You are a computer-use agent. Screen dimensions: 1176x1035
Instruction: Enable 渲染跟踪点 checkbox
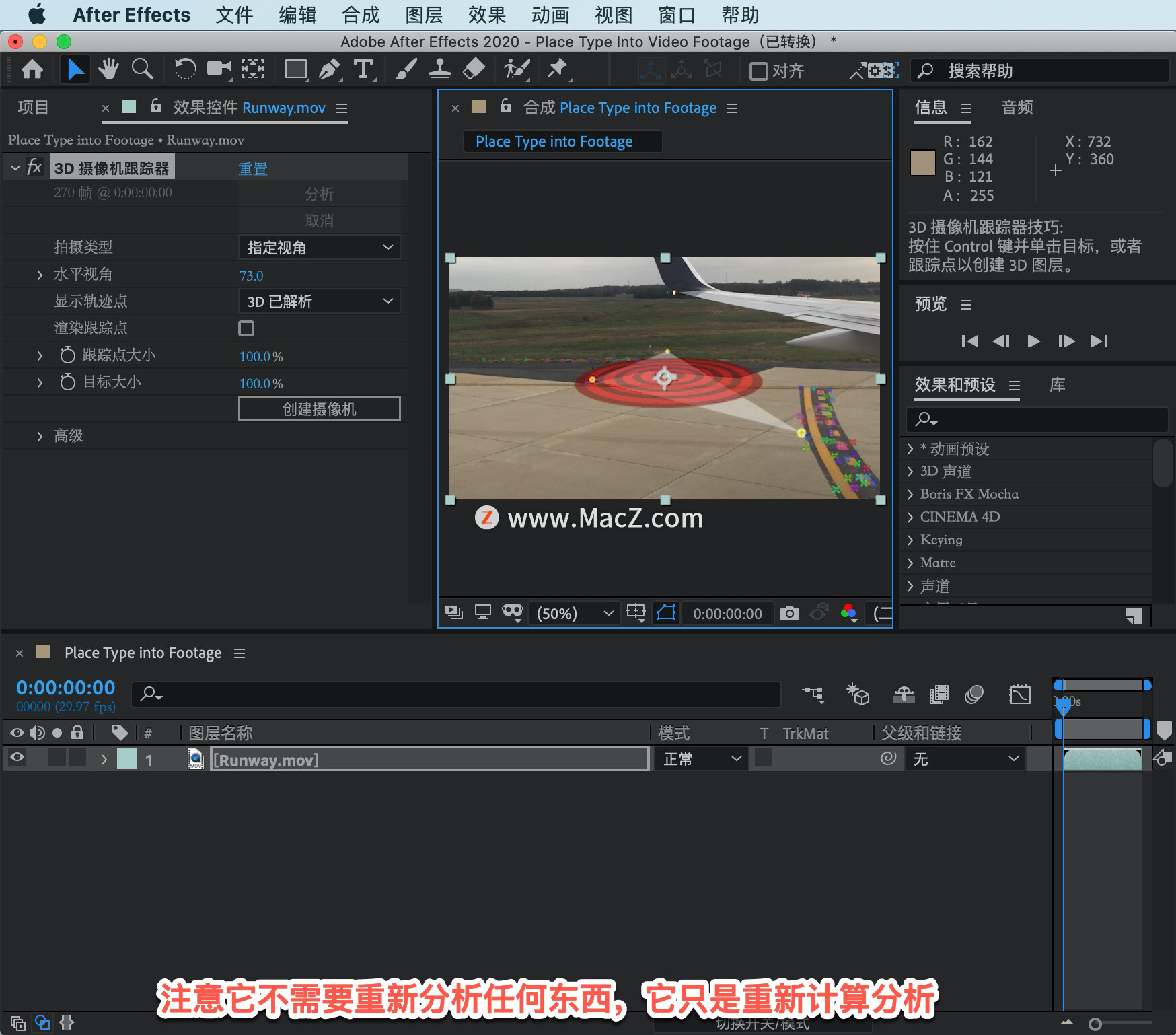(246, 328)
